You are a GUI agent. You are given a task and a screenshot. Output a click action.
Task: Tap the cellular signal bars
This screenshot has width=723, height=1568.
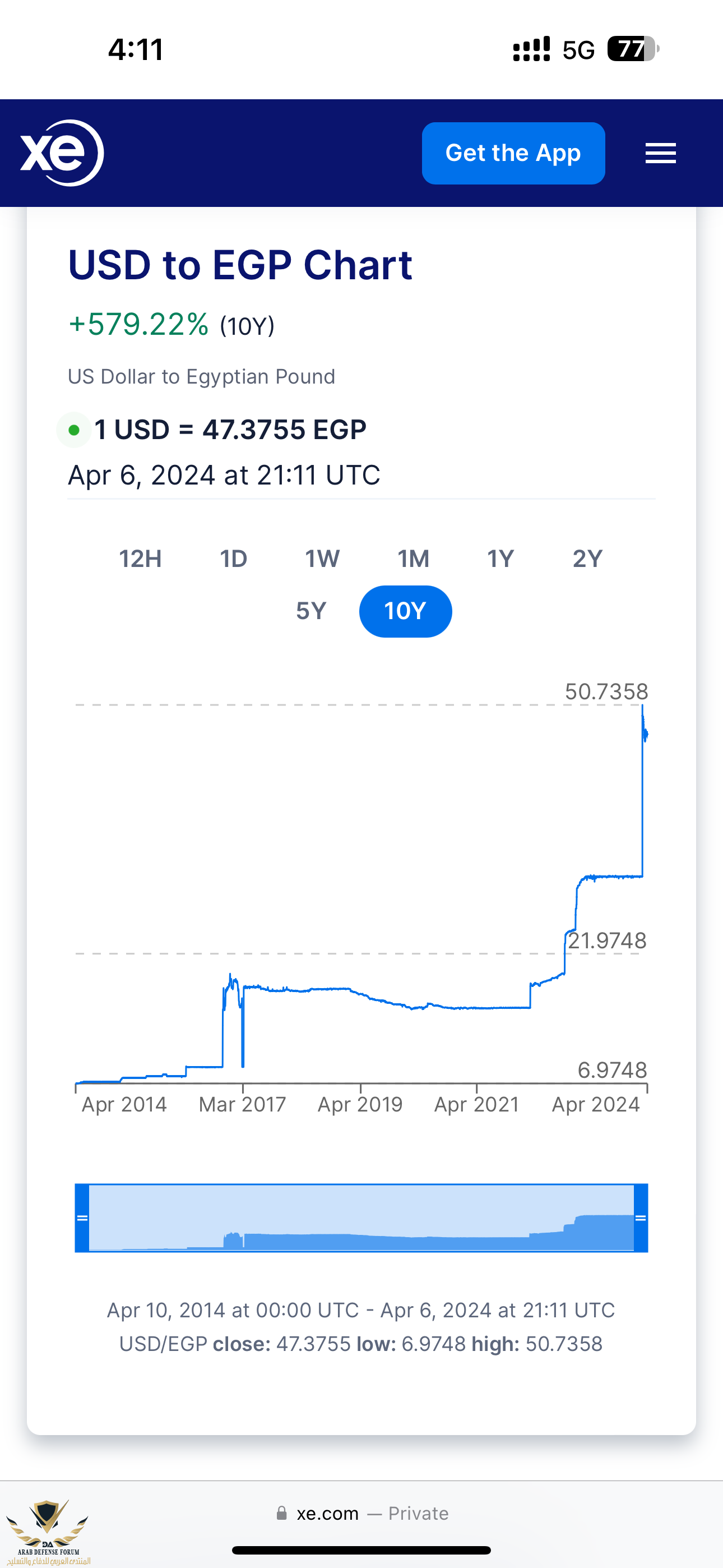coord(531,49)
